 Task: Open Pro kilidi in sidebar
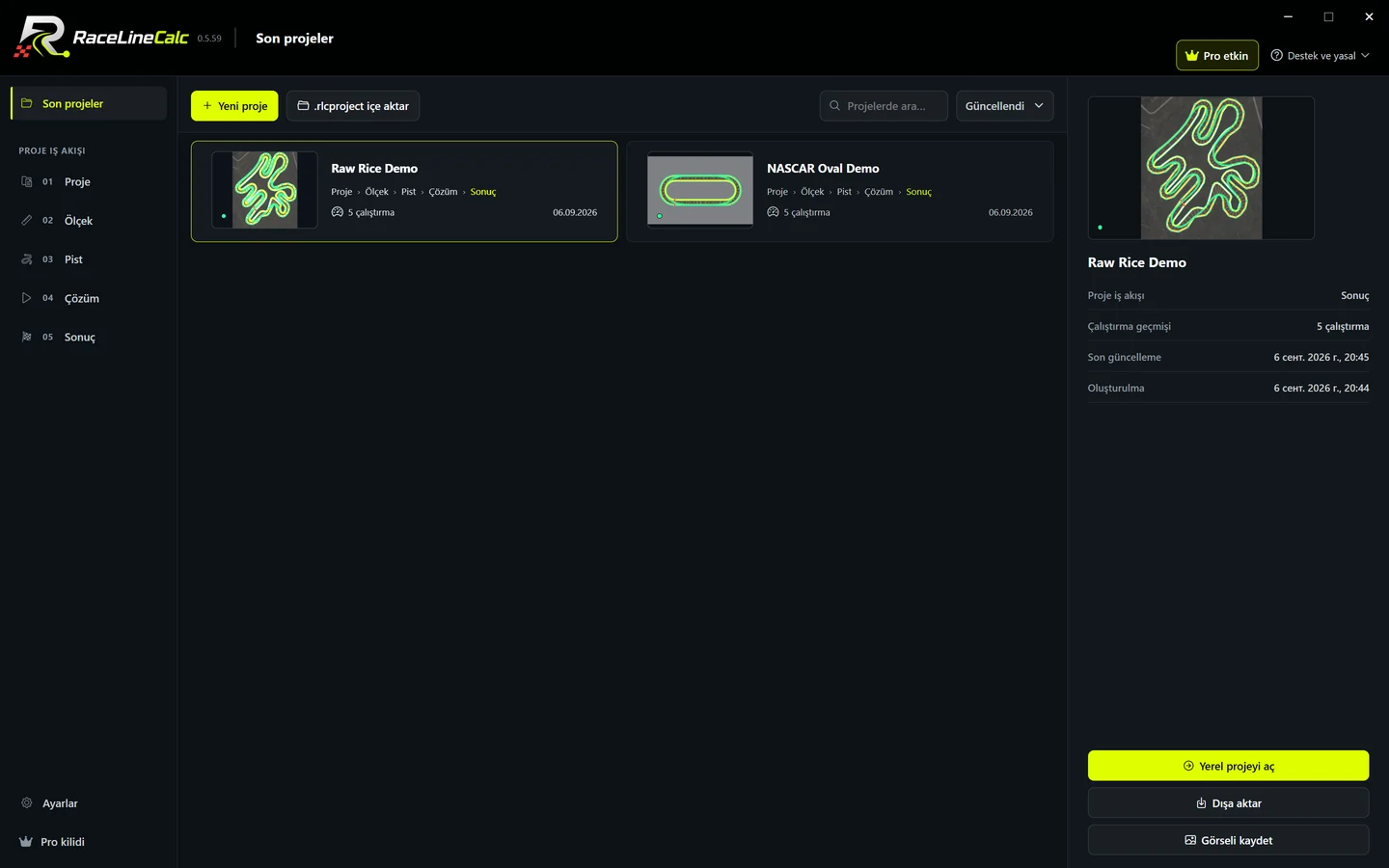(x=89, y=842)
